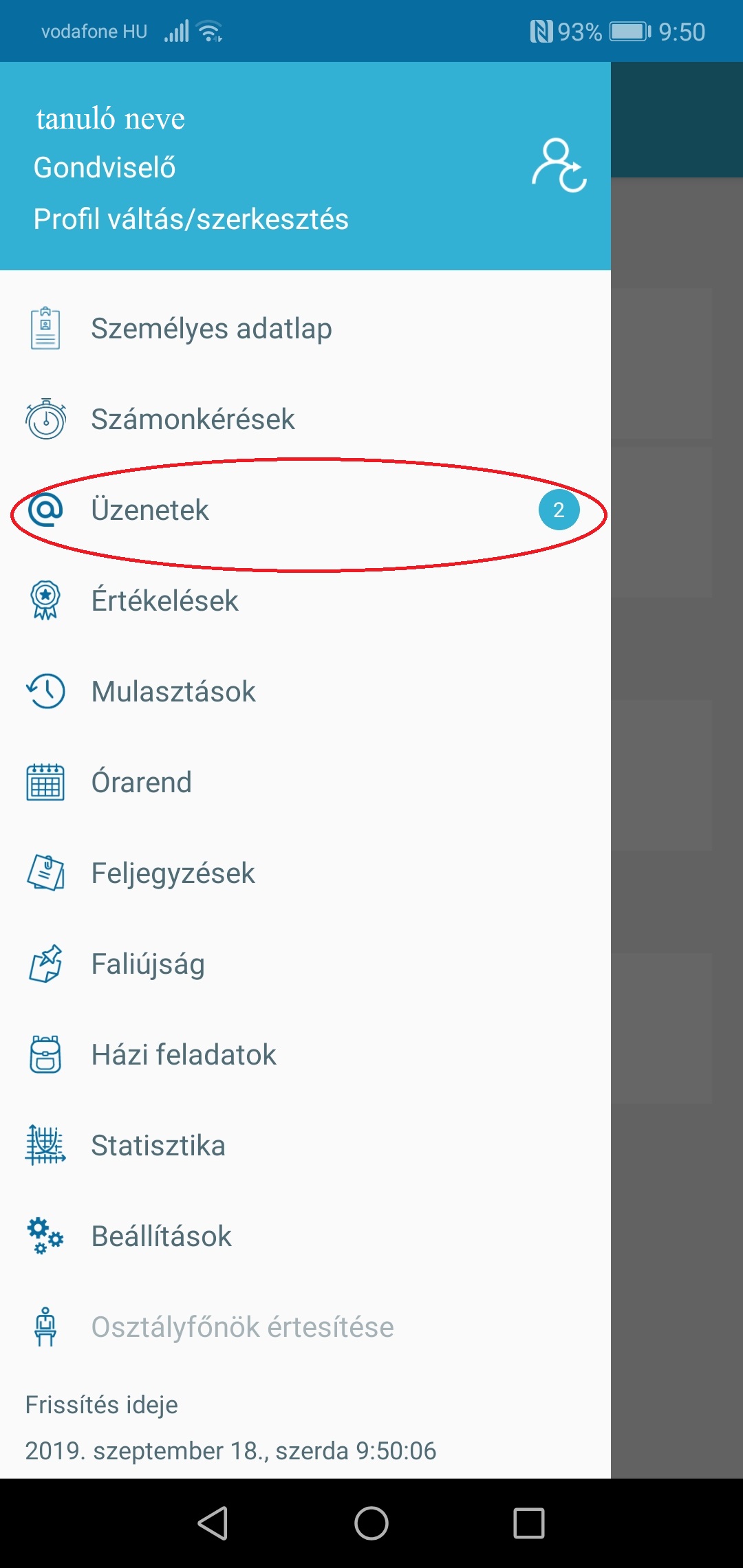The width and height of the screenshot is (743, 1568).
Task: Tap Profil váltás/szerkesztés link
Action: (x=191, y=219)
